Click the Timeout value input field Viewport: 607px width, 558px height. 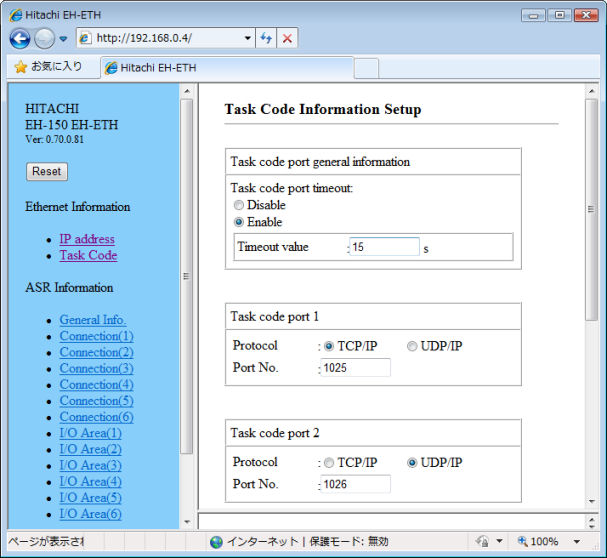[384, 247]
